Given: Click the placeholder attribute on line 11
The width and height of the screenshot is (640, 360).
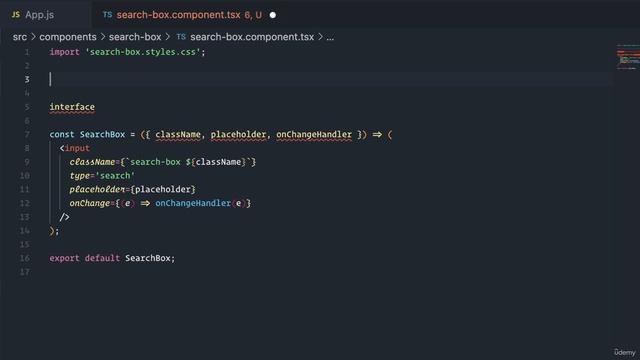Looking at the screenshot, I should (97, 189).
